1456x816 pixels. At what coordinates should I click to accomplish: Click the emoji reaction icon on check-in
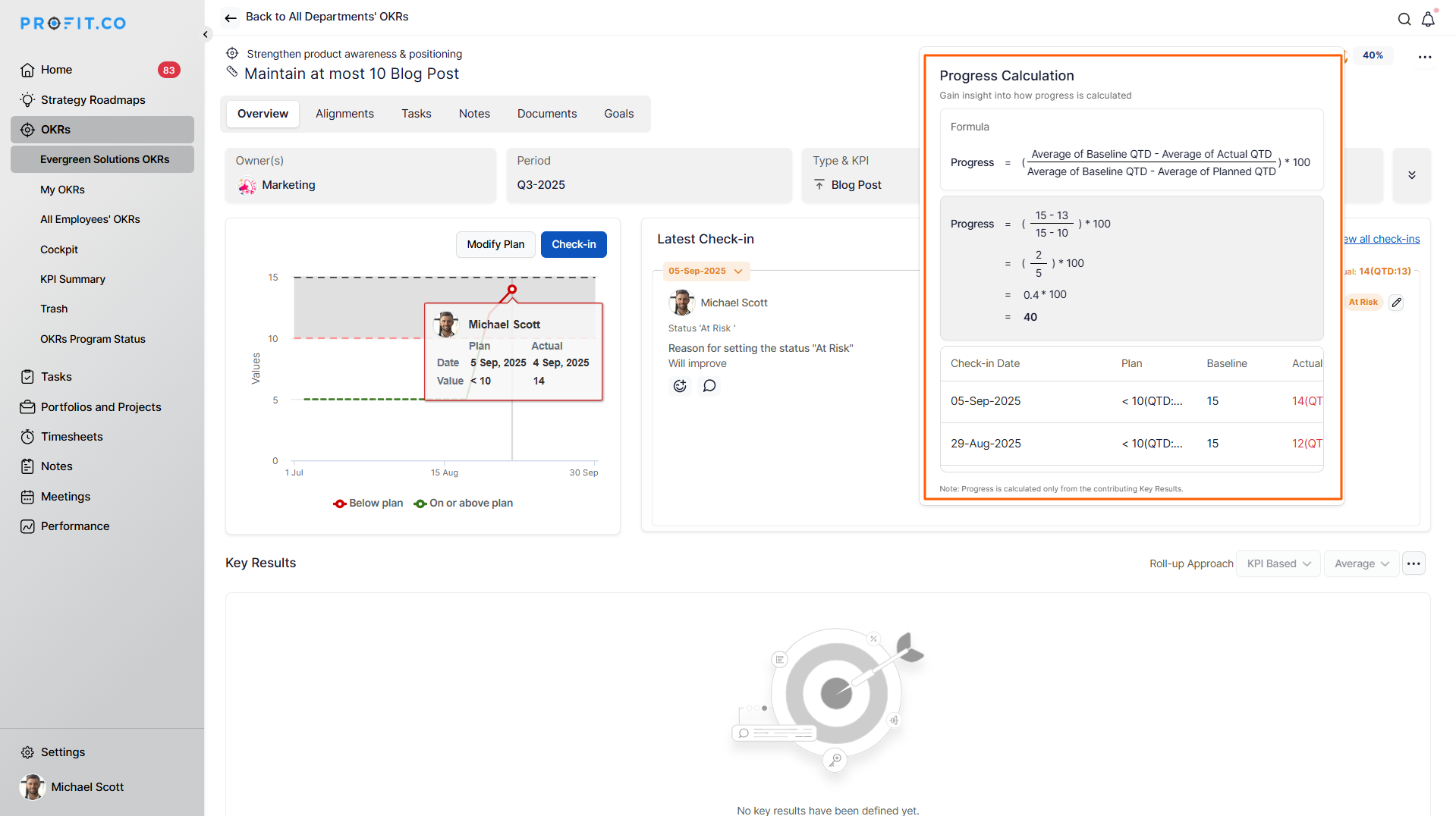[680, 386]
